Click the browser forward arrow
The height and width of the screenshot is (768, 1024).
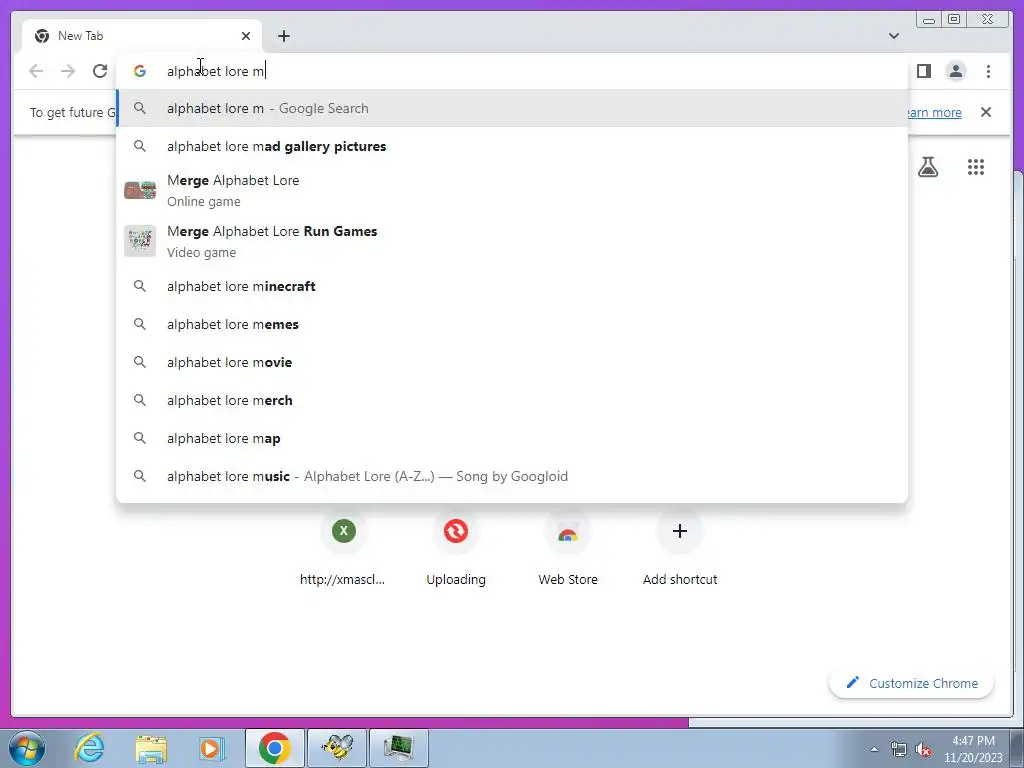[68, 71]
